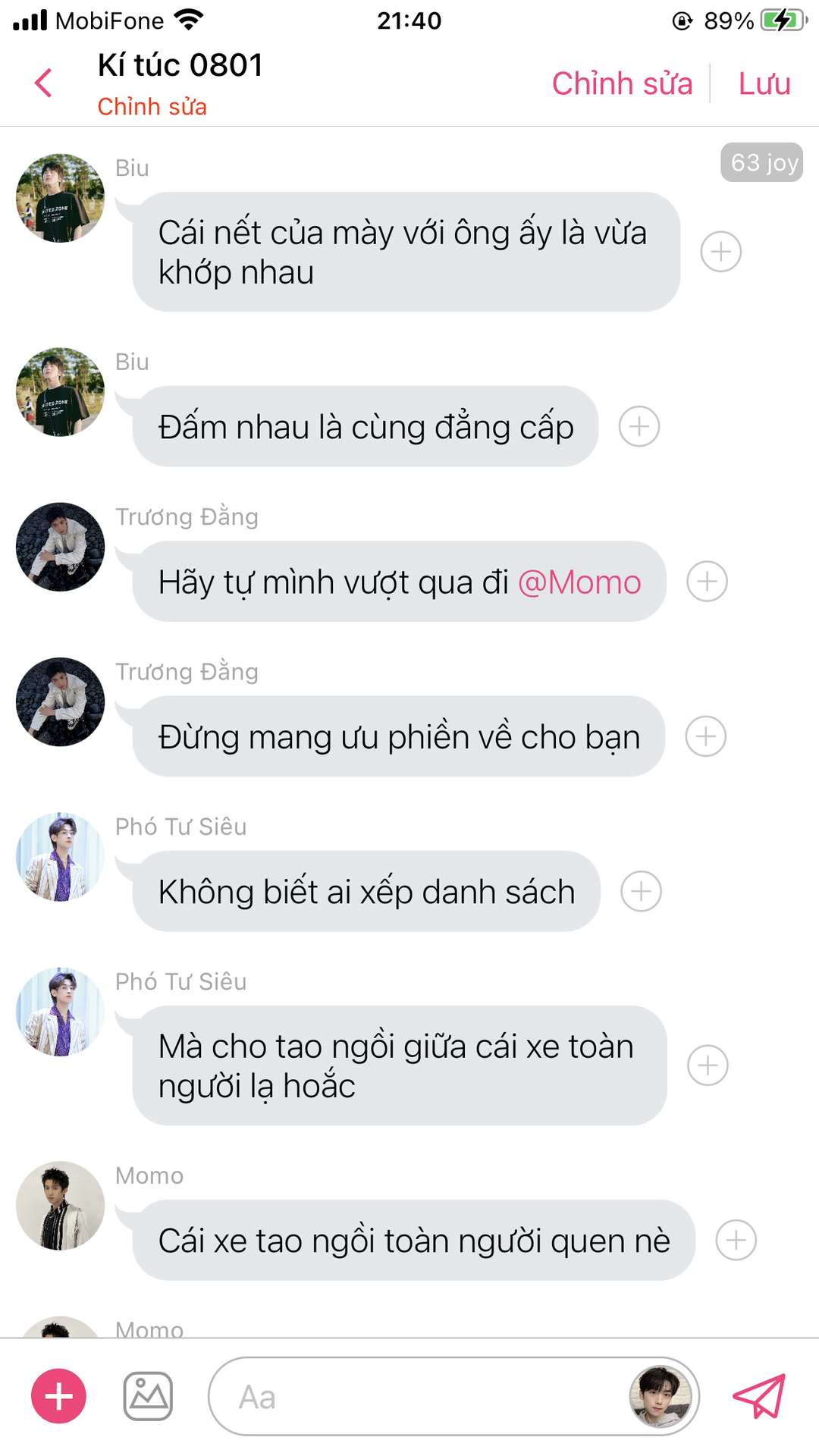Tap plus icon beside 'Đừng mang ưu phiền về cho bạn'
Viewport: 819px width, 1456px height.
click(705, 736)
